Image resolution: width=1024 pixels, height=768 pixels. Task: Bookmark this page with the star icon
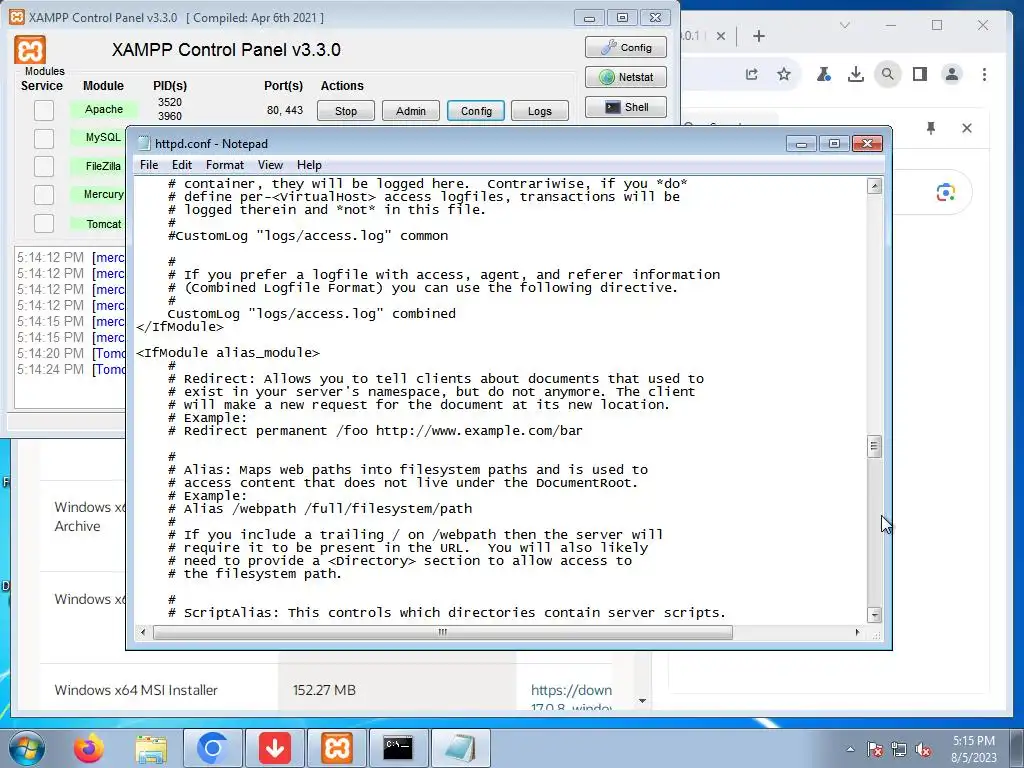pyautogui.click(x=784, y=74)
